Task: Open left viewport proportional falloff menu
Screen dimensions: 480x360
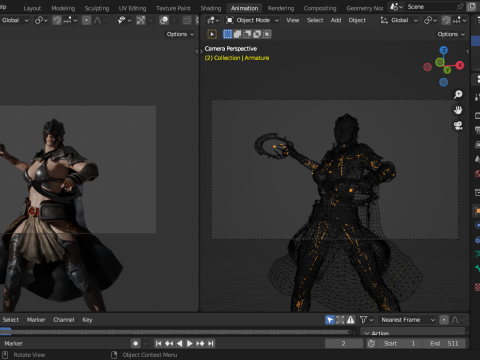Action: coord(100,20)
